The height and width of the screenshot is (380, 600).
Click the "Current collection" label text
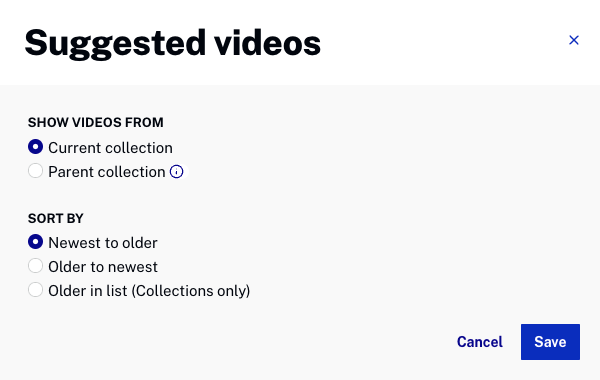tap(110, 148)
